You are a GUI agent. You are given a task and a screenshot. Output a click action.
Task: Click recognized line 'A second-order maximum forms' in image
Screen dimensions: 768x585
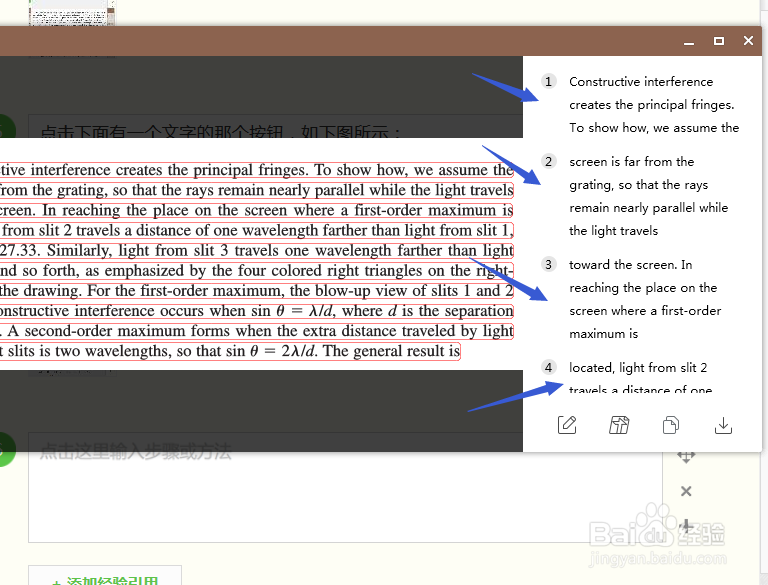(x=257, y=331)
